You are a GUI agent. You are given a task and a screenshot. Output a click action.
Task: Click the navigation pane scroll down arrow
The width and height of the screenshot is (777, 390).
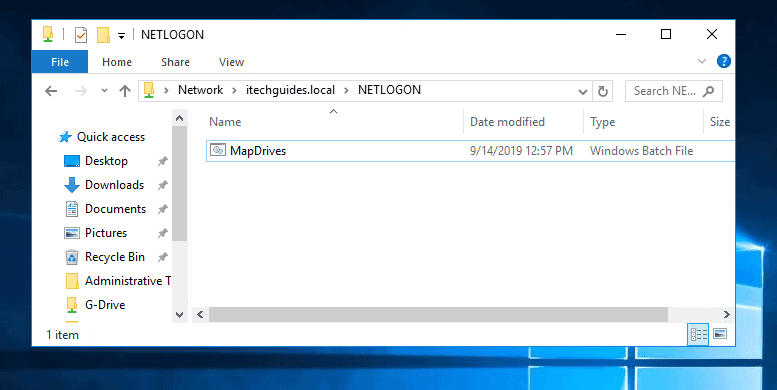(x=180, y=314)
